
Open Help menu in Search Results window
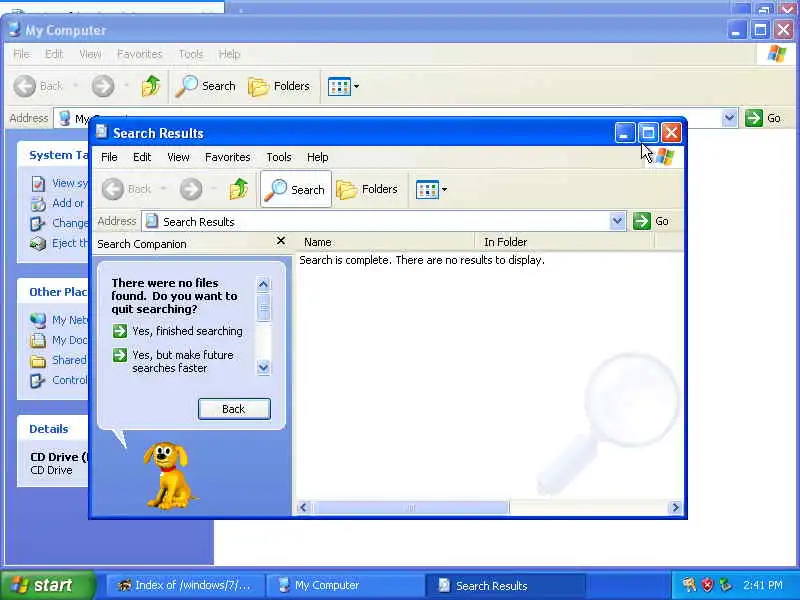317,157
